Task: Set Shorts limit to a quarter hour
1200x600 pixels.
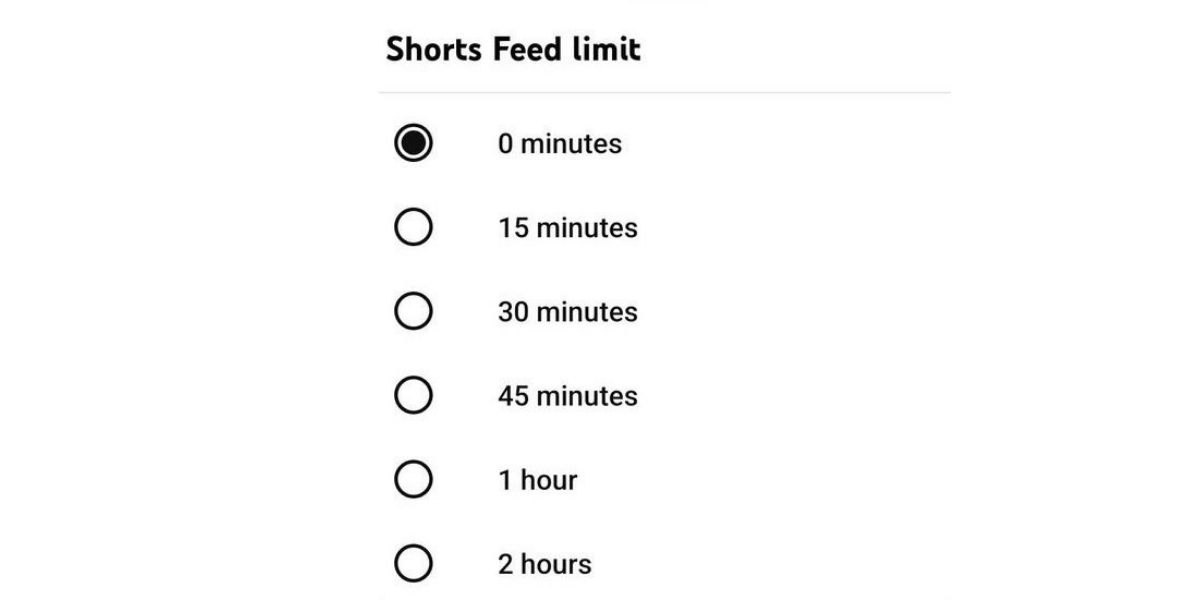Action: pyautogui.click(x=413, y=228)
